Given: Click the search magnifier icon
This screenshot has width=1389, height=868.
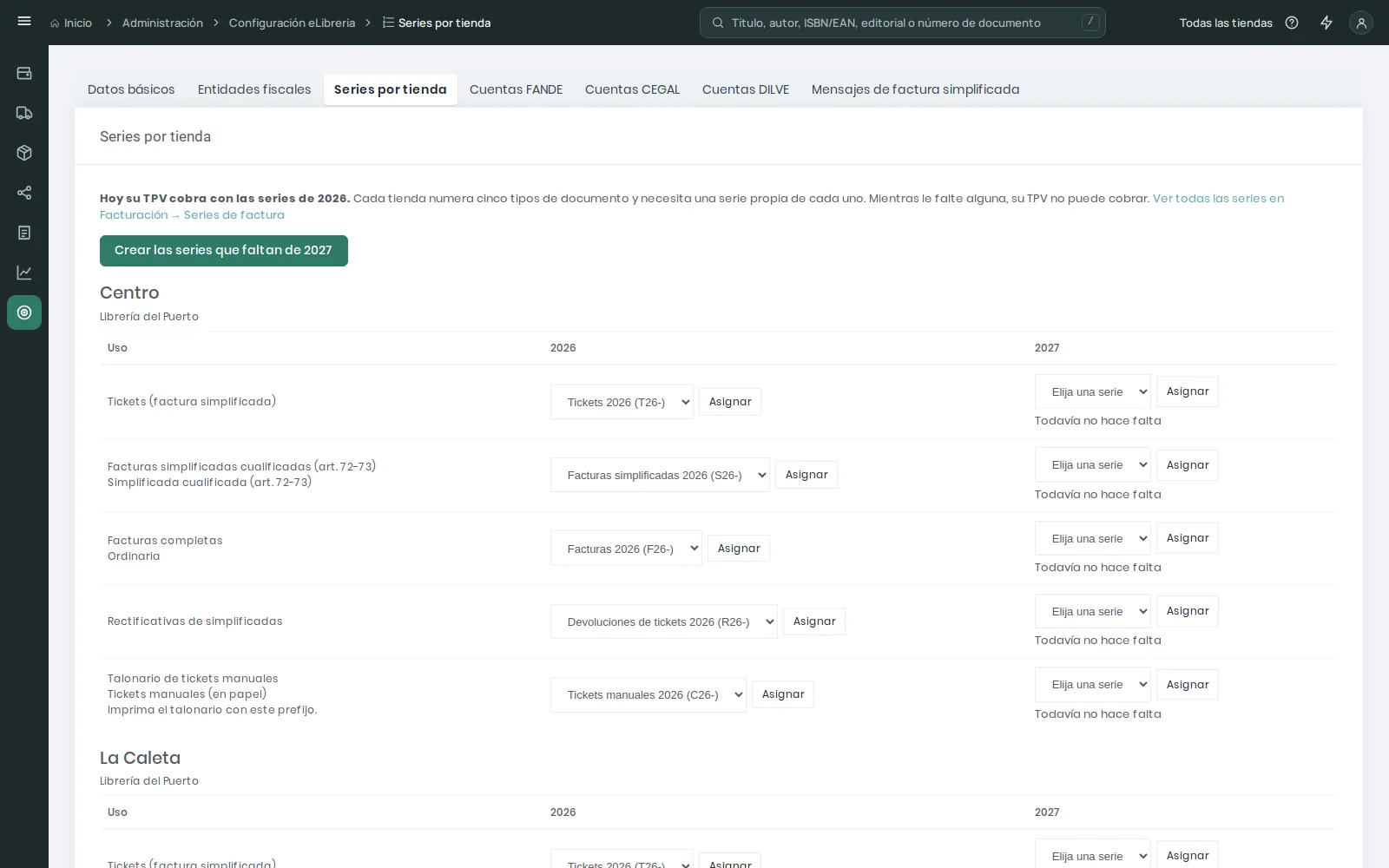Looking at the screenshot, I should coord(718,23).
